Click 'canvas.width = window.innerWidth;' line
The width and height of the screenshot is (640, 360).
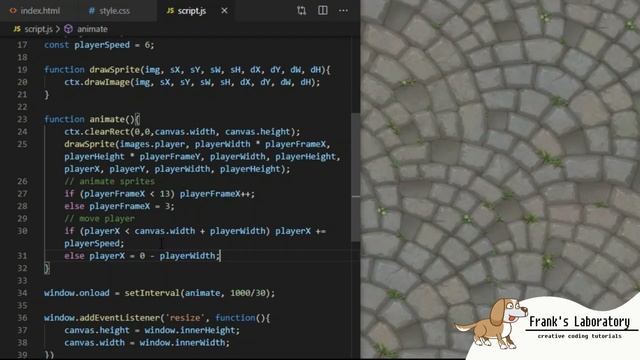tap(147, 342)
